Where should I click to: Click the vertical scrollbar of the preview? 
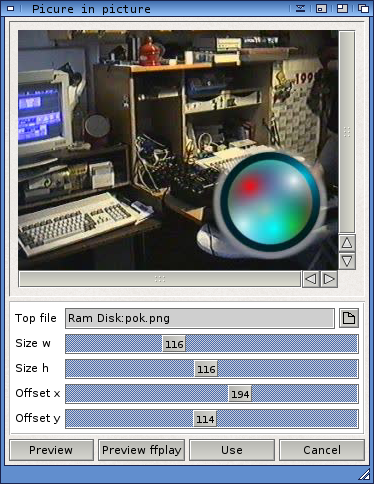[x=347, y=132]
